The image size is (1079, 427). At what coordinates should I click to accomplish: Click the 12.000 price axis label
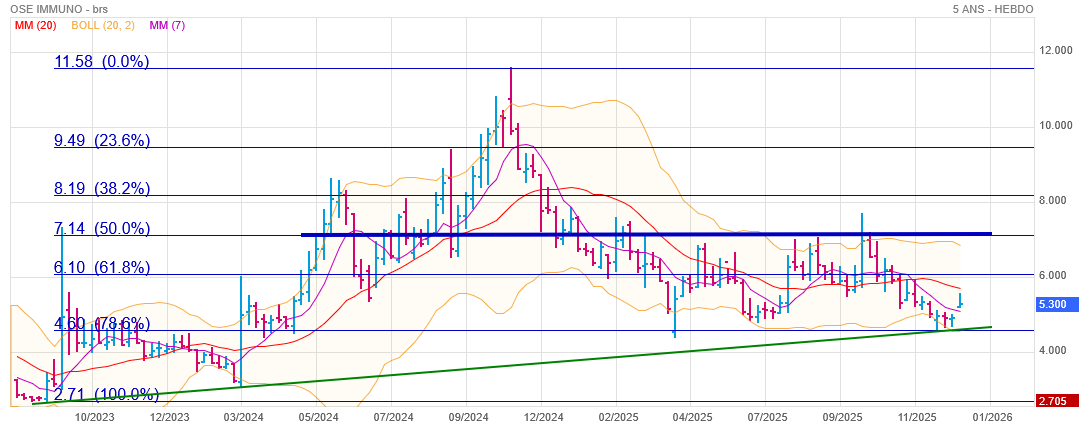tap(1055, 50)
